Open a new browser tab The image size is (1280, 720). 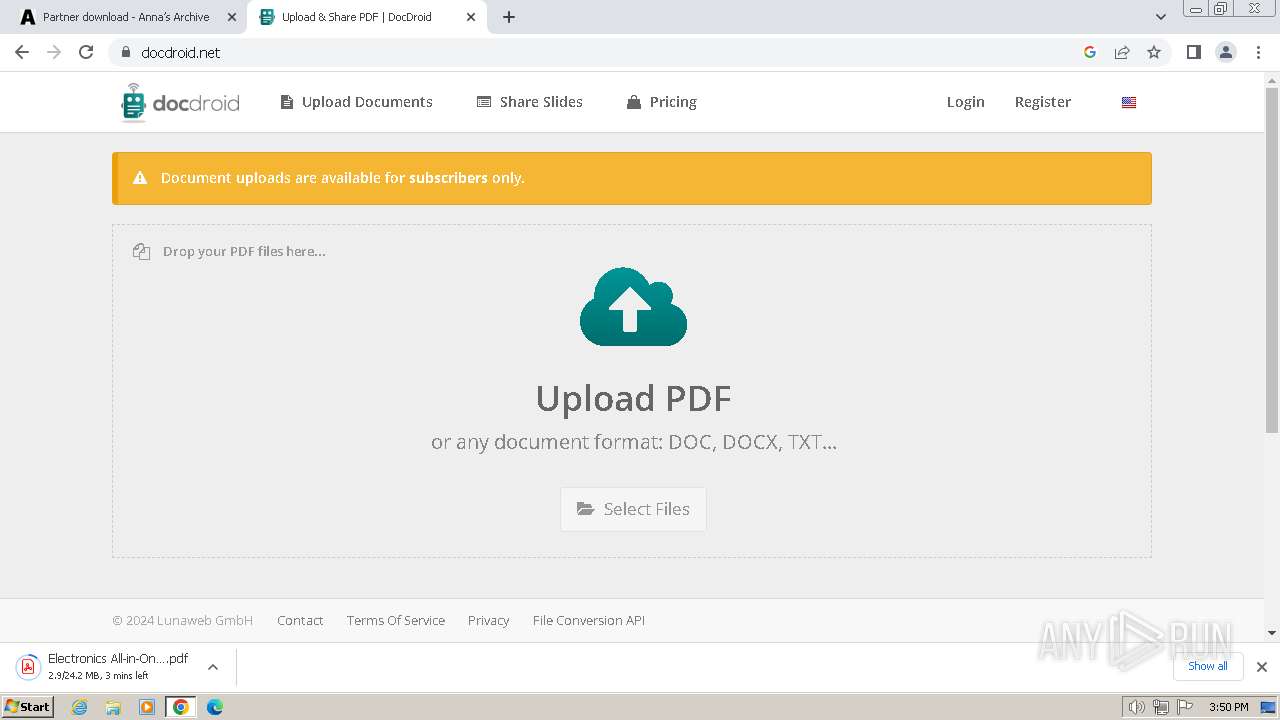(509, 17)
